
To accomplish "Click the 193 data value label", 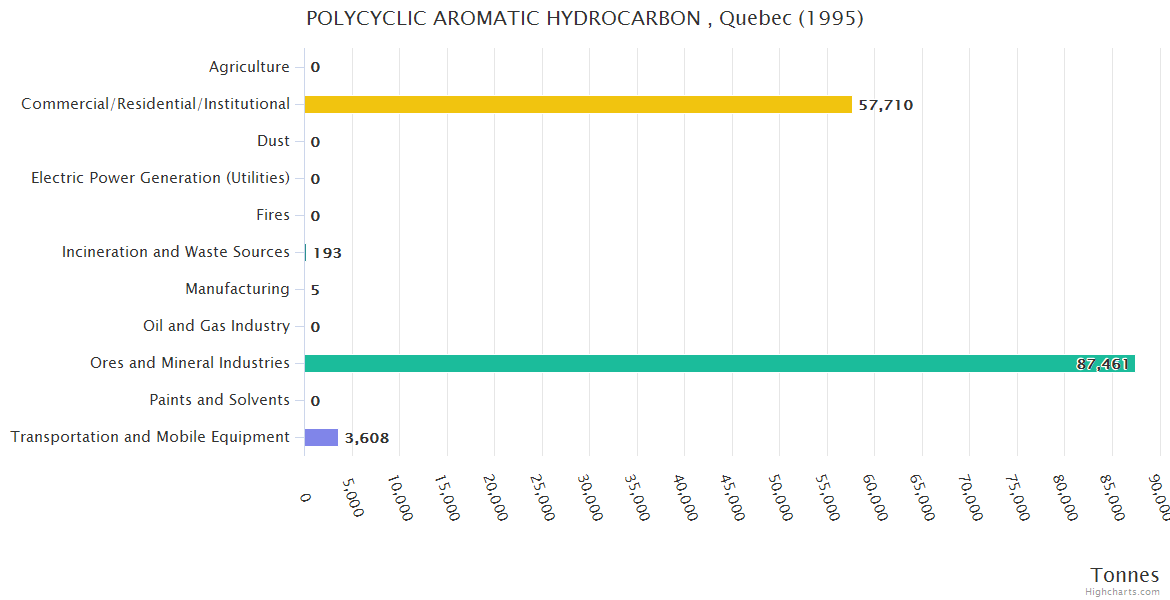I will click(327, 253).
